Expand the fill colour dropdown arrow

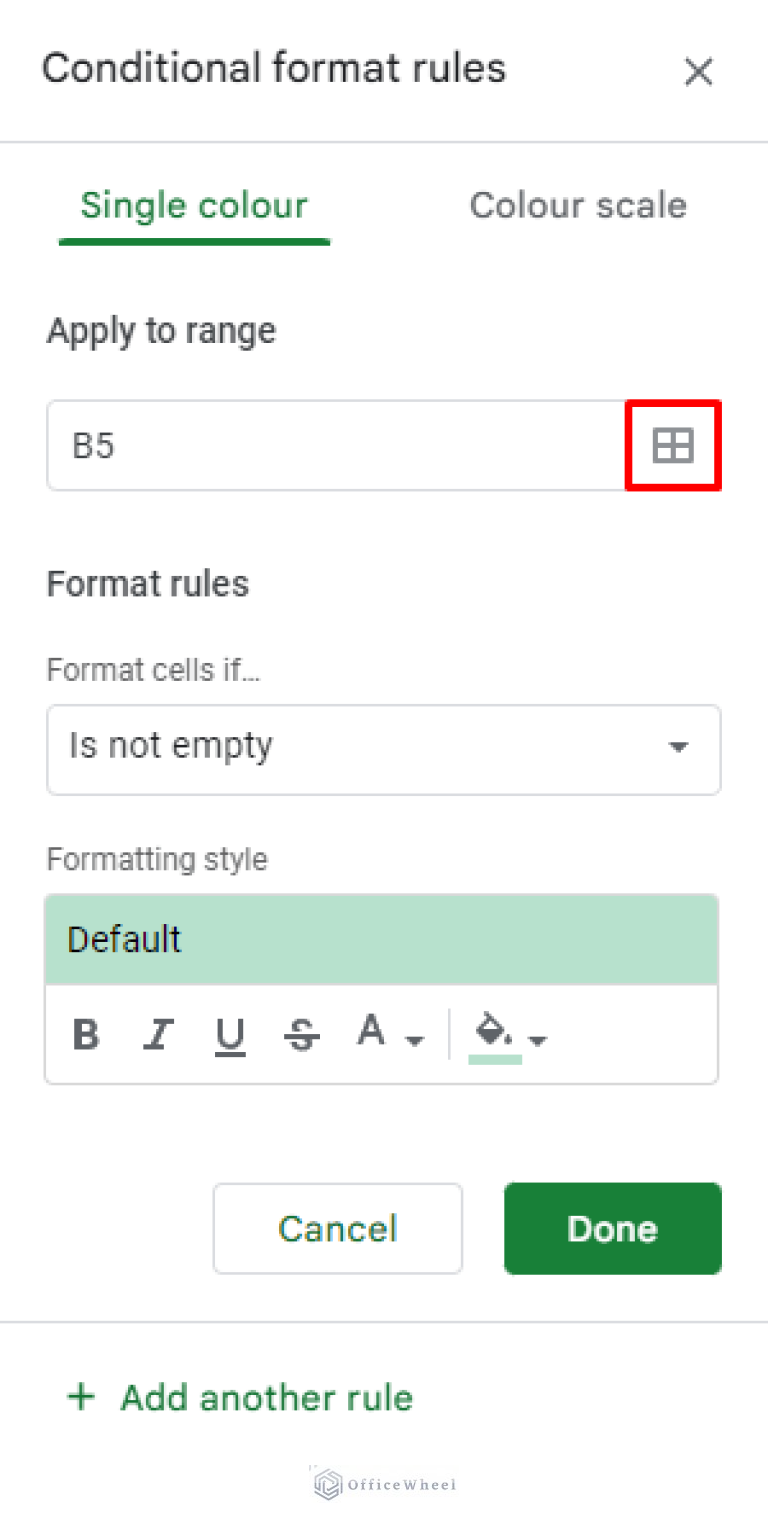pyautogui.click(x=536, y=1040)
